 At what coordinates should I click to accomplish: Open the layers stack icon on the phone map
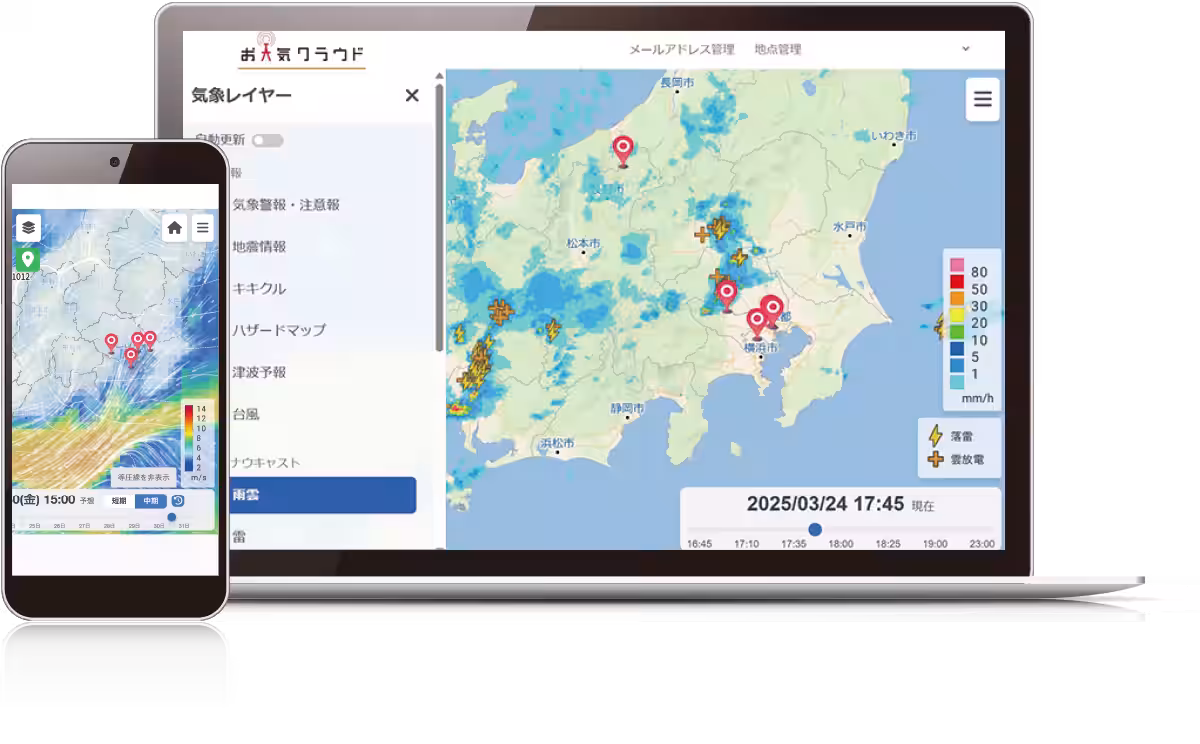coord(28,228)
